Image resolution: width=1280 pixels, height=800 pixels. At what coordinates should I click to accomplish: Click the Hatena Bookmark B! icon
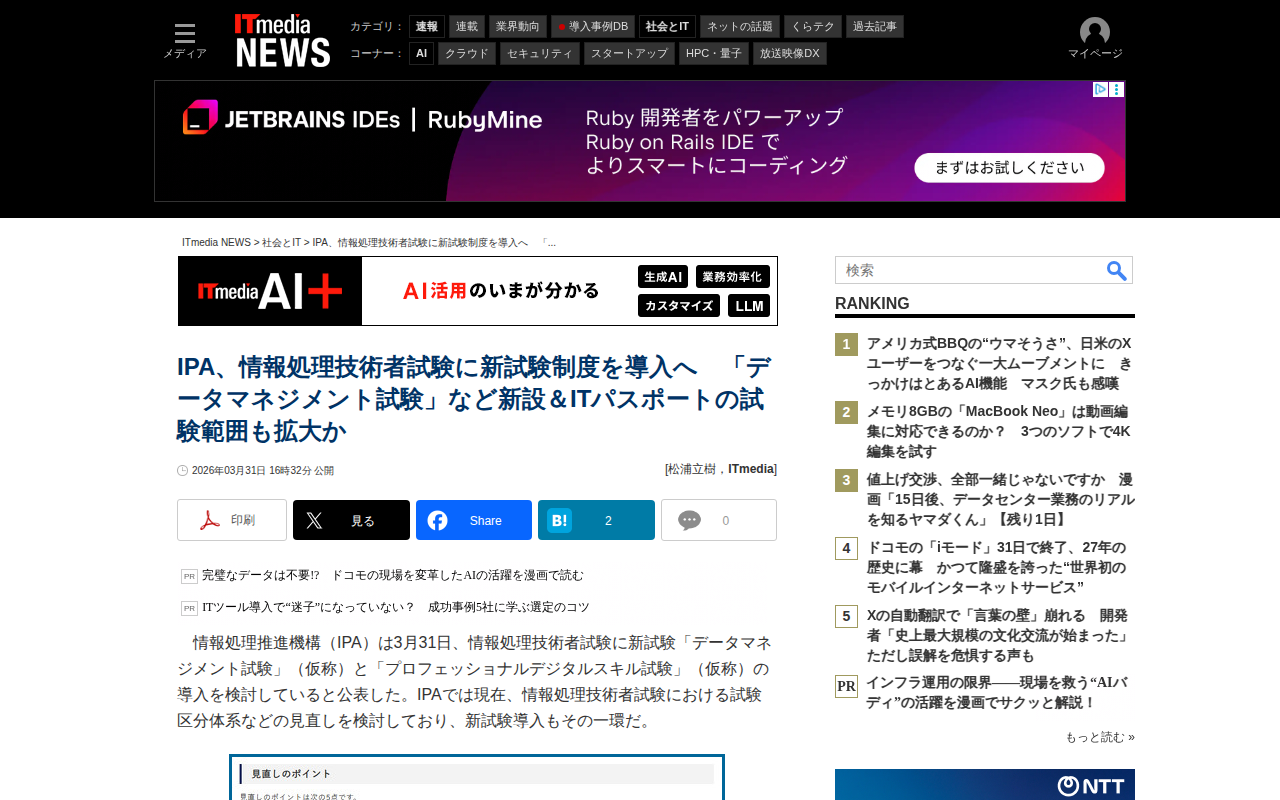tap(560, 520)
